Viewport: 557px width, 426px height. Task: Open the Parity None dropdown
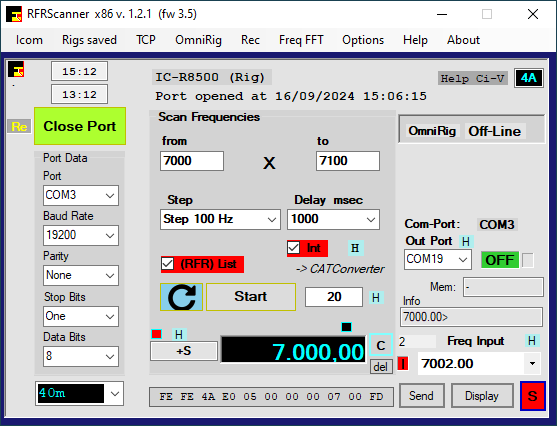[x=81, y=275]
